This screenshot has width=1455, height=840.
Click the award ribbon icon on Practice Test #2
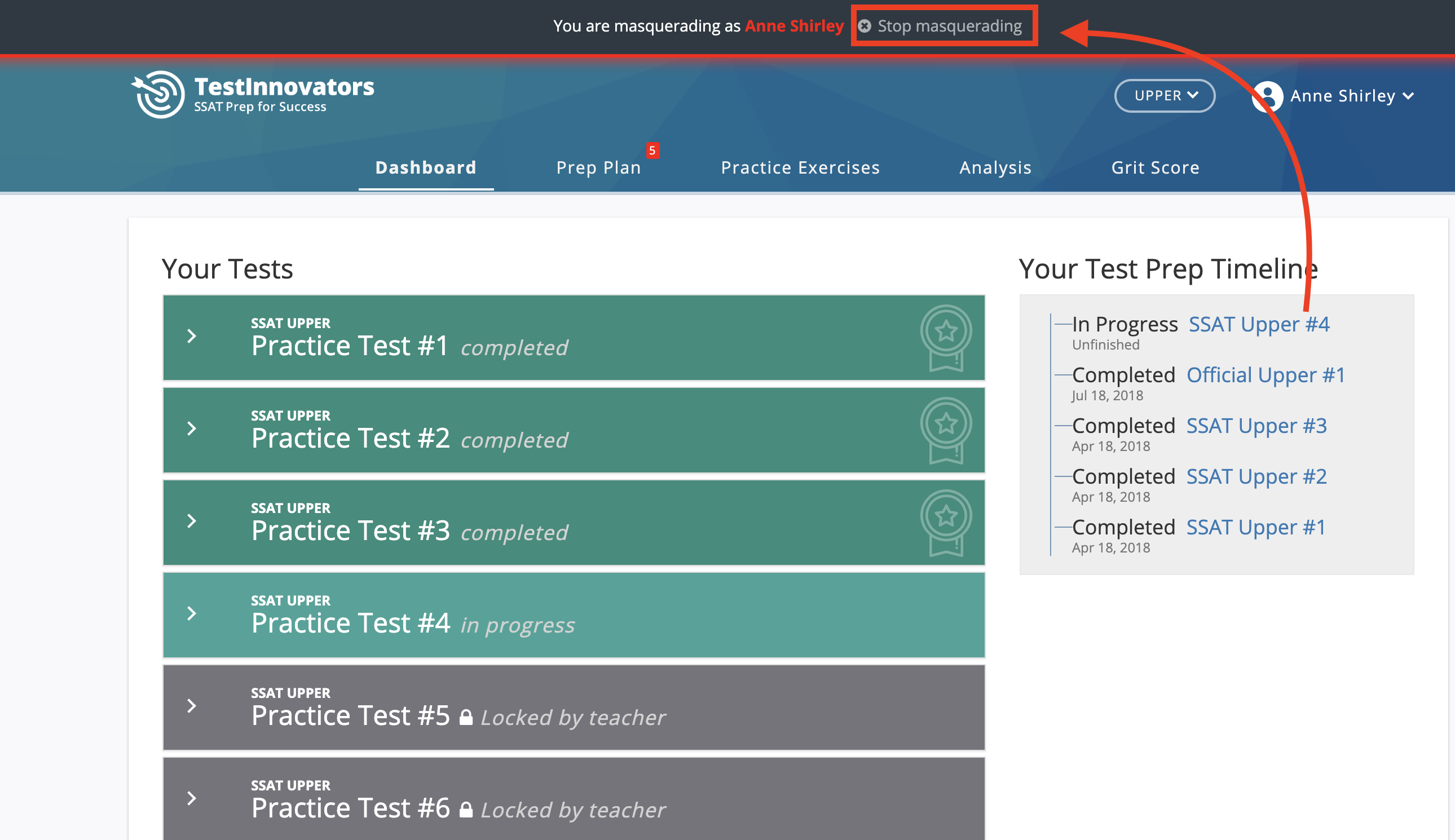click(946, 430)
